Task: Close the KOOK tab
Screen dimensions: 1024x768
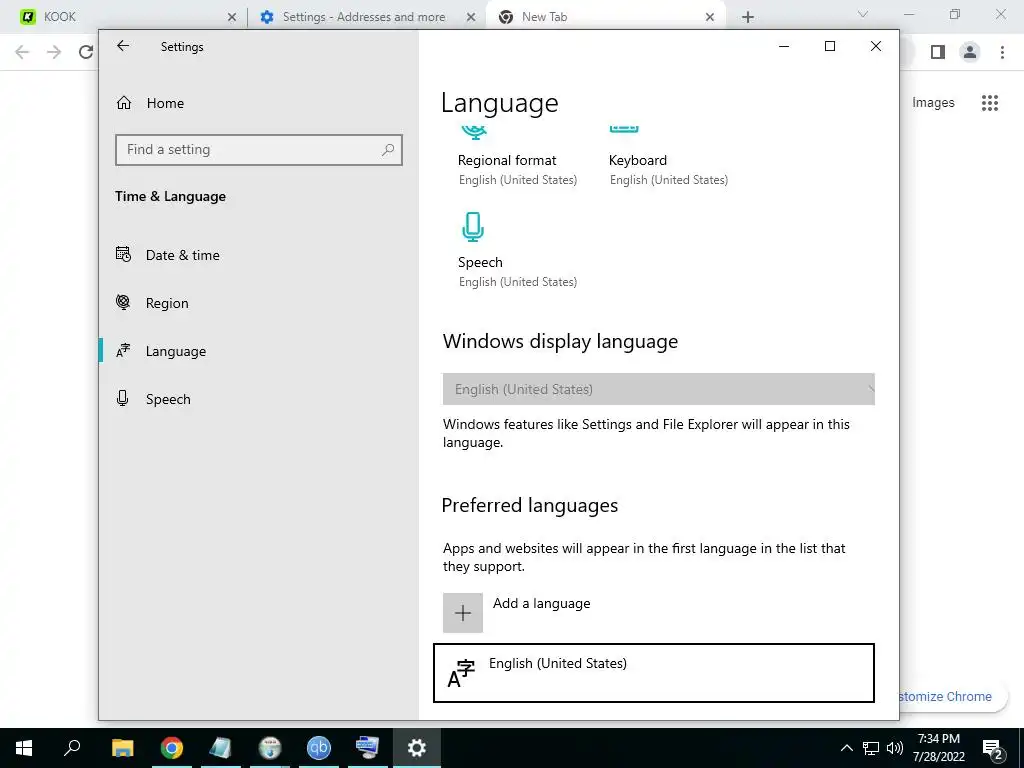Action: click(x=231, y=18)
